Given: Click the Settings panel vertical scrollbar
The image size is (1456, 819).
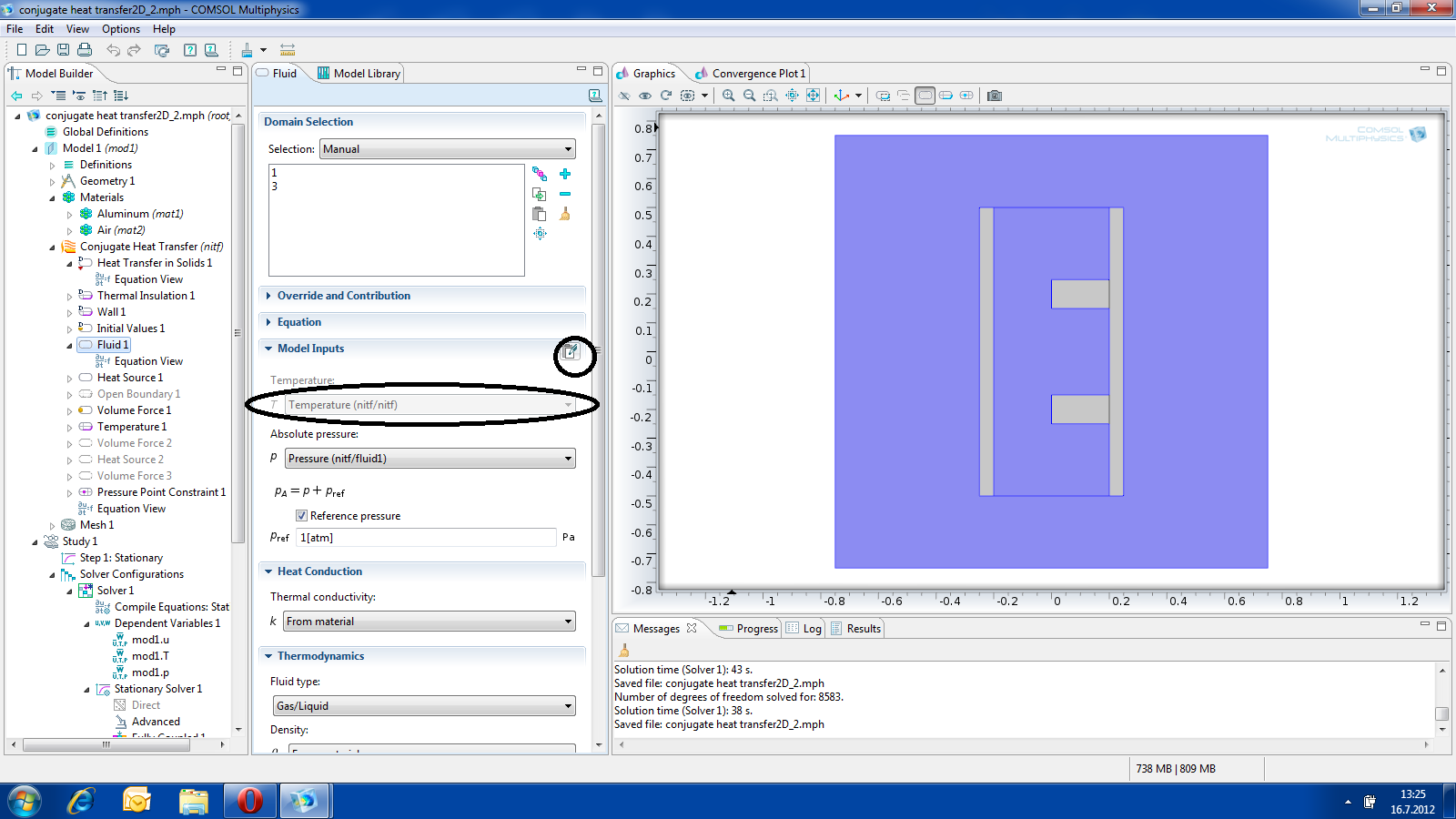Looking at the screenshot, I should [x=598, y=350].
